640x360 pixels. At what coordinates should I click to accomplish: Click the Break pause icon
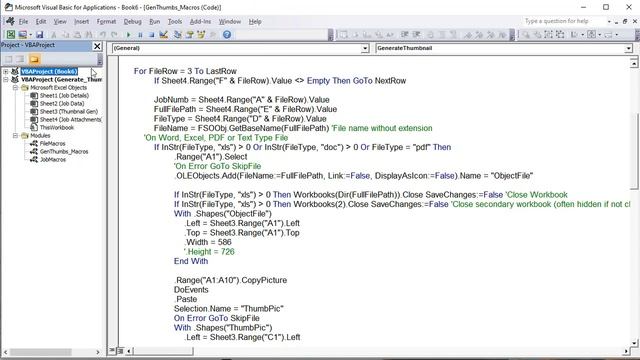coord(140,35)
